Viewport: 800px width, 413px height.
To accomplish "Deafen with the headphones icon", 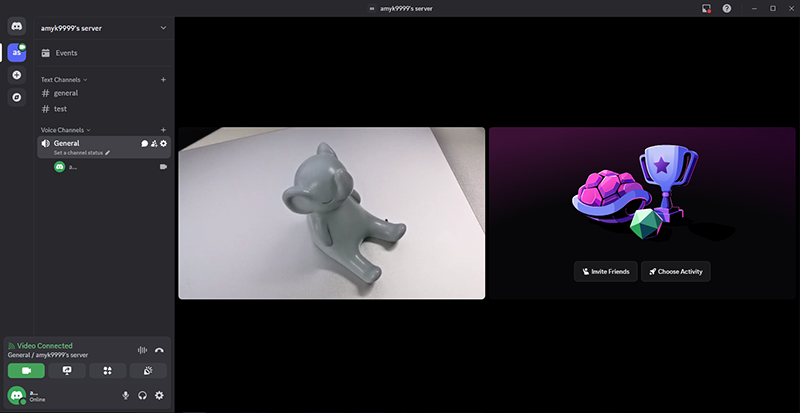I will tap(143, 395).
